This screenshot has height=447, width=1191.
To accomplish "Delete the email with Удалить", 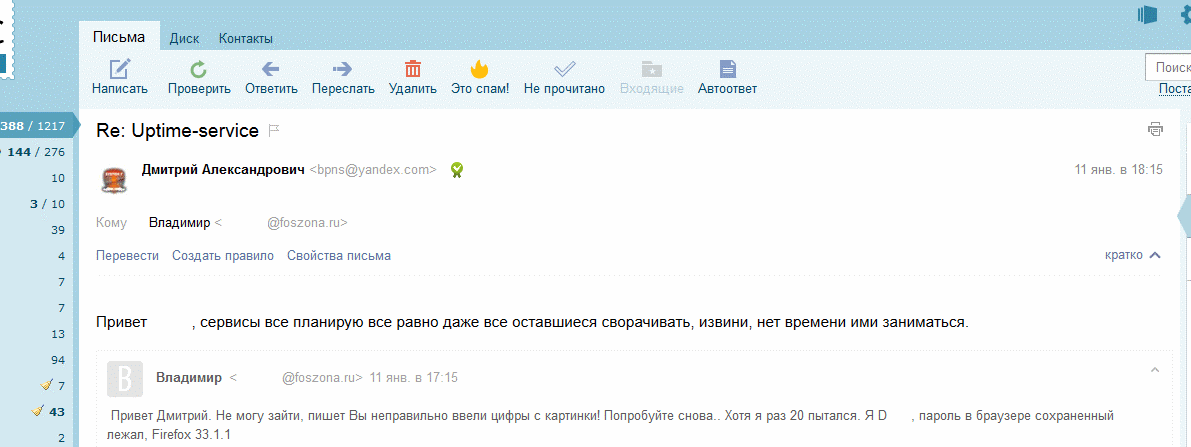I will coord(412,70).
